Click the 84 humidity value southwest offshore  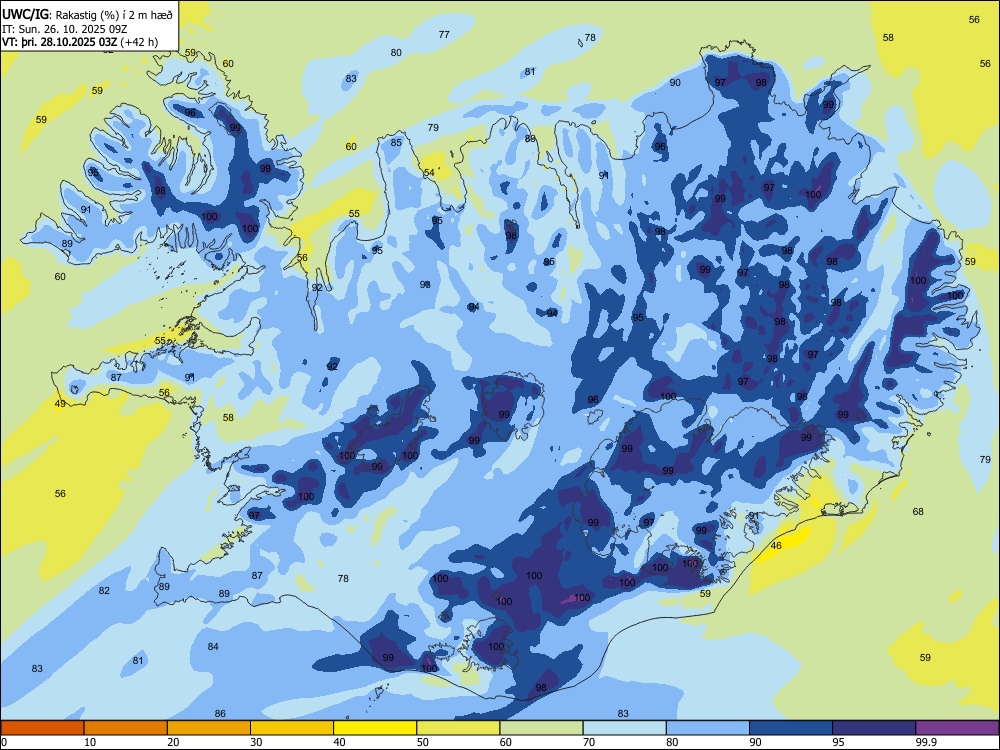click(213, 647)
